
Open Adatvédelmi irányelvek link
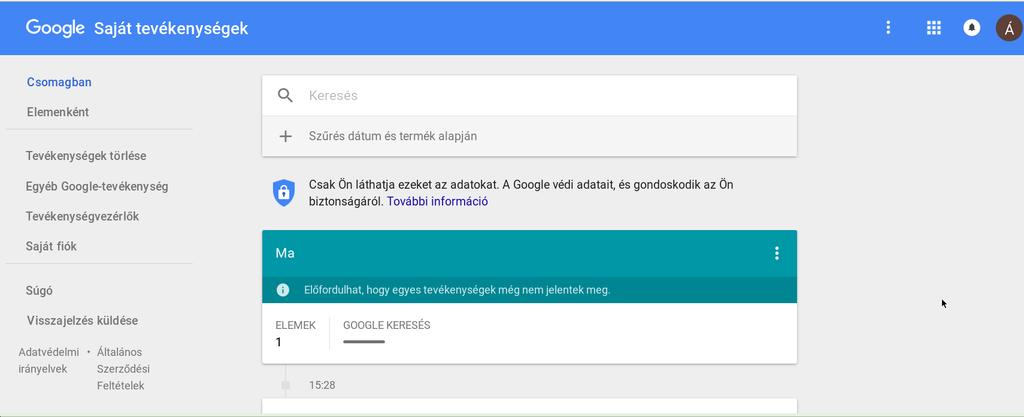tap(48, 360)
